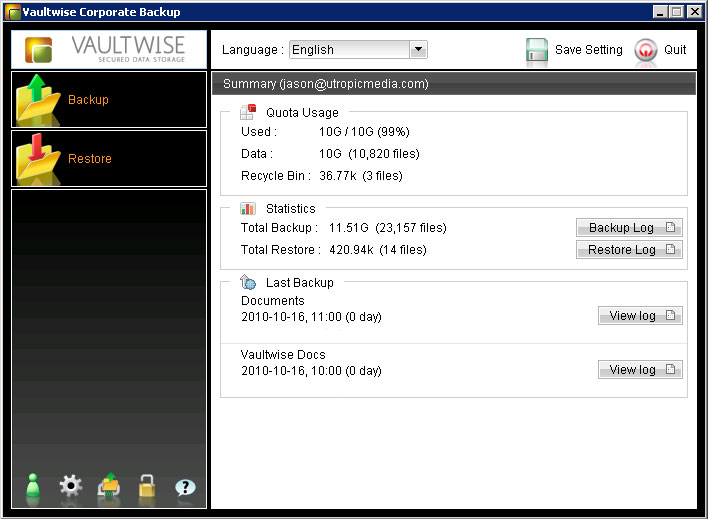The width and height of the screenshot is (708, 519).
Task: Expand the Language dropdown arrow
Action: coord(418,49)
